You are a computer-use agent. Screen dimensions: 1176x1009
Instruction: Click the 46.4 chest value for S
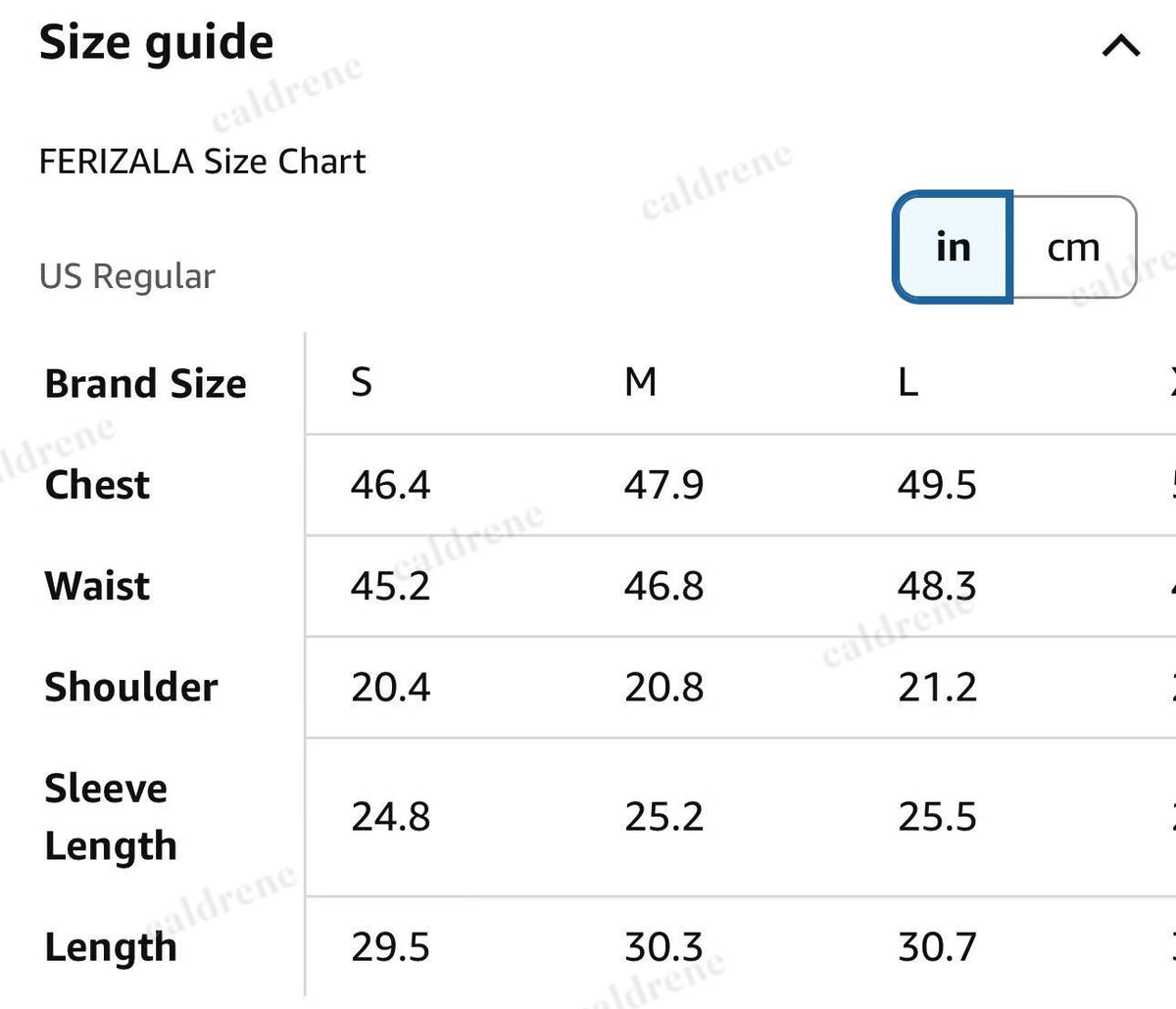[x=390, y=485]
